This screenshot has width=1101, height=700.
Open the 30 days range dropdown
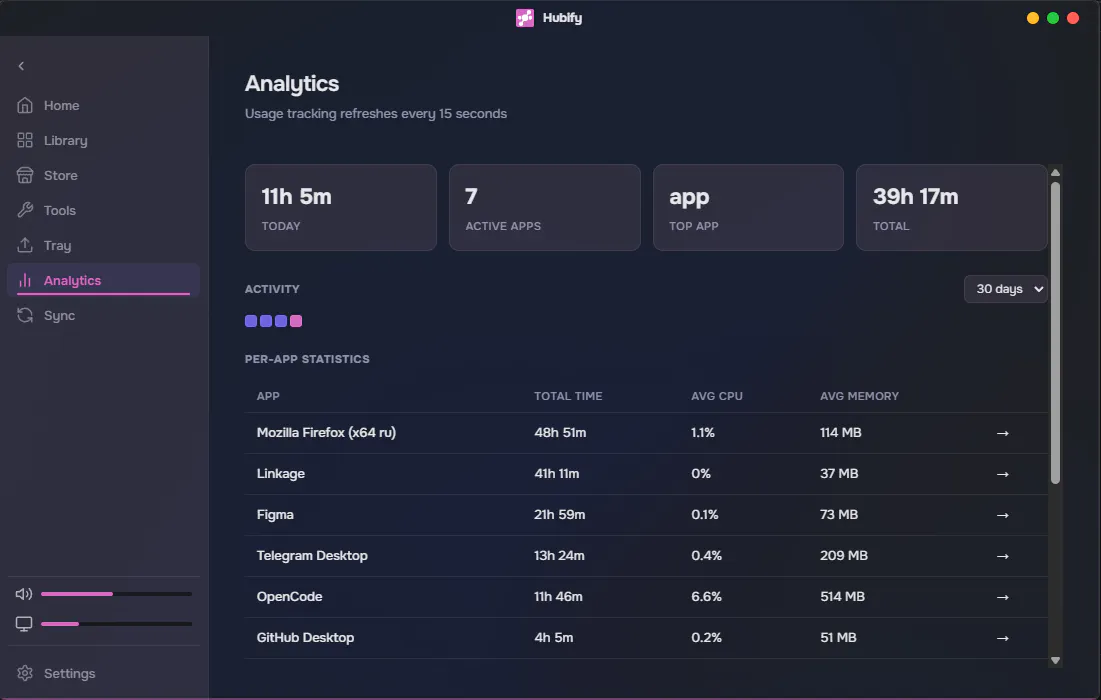point(1006,289)
